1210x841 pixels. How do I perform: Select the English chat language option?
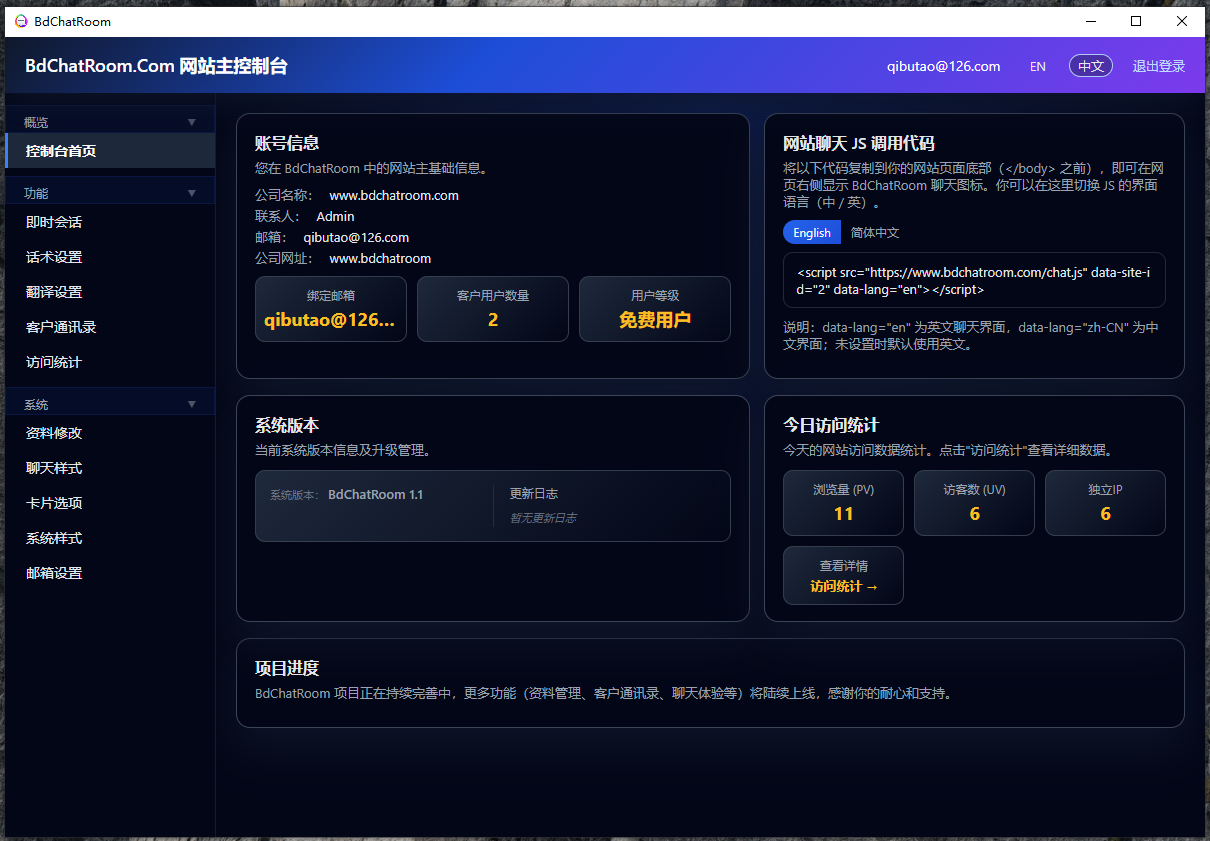pyautogui.click(x=812, y=232)
